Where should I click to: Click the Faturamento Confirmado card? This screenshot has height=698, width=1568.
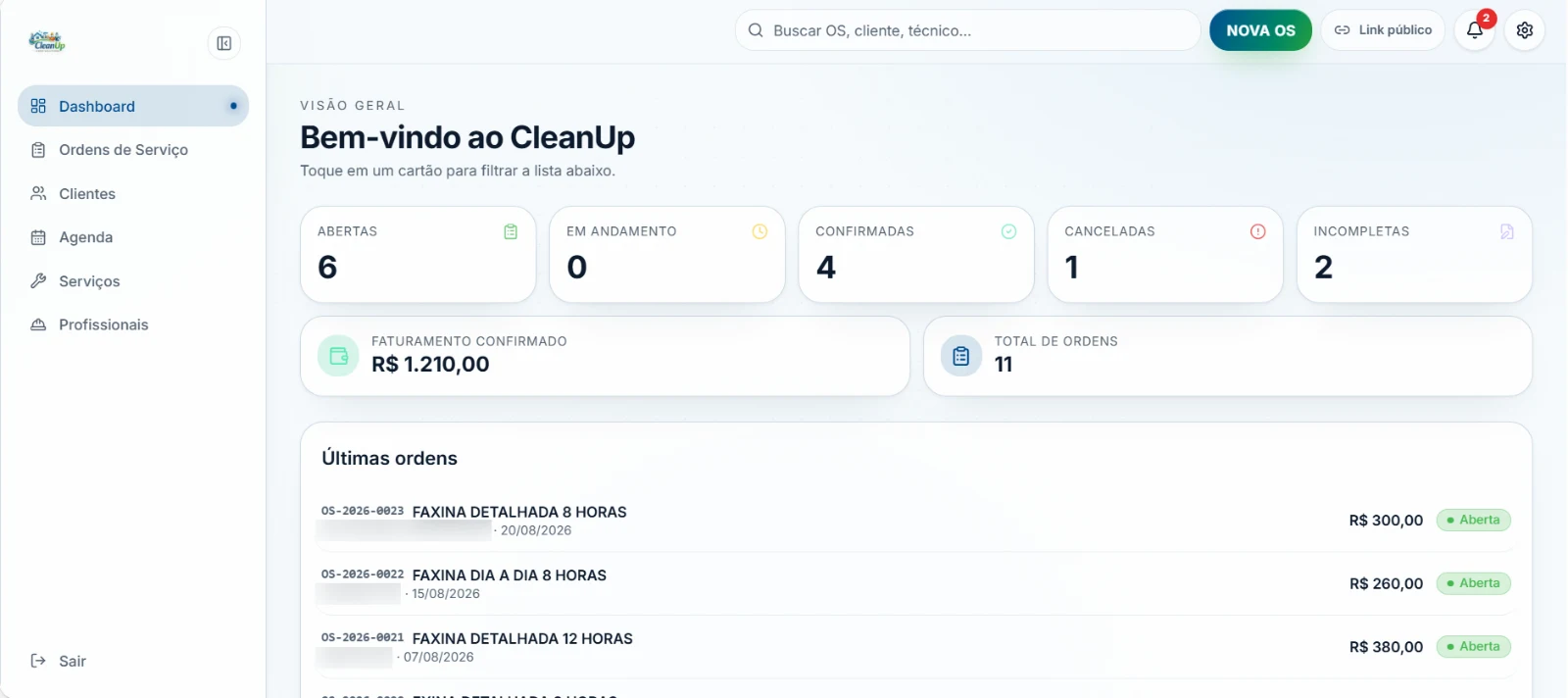point(605,356)
